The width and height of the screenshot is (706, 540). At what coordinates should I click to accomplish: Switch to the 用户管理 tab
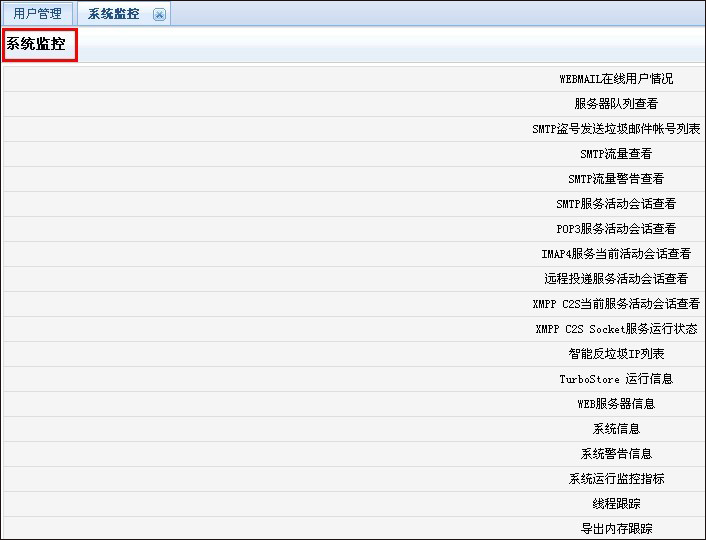point(38,14)
